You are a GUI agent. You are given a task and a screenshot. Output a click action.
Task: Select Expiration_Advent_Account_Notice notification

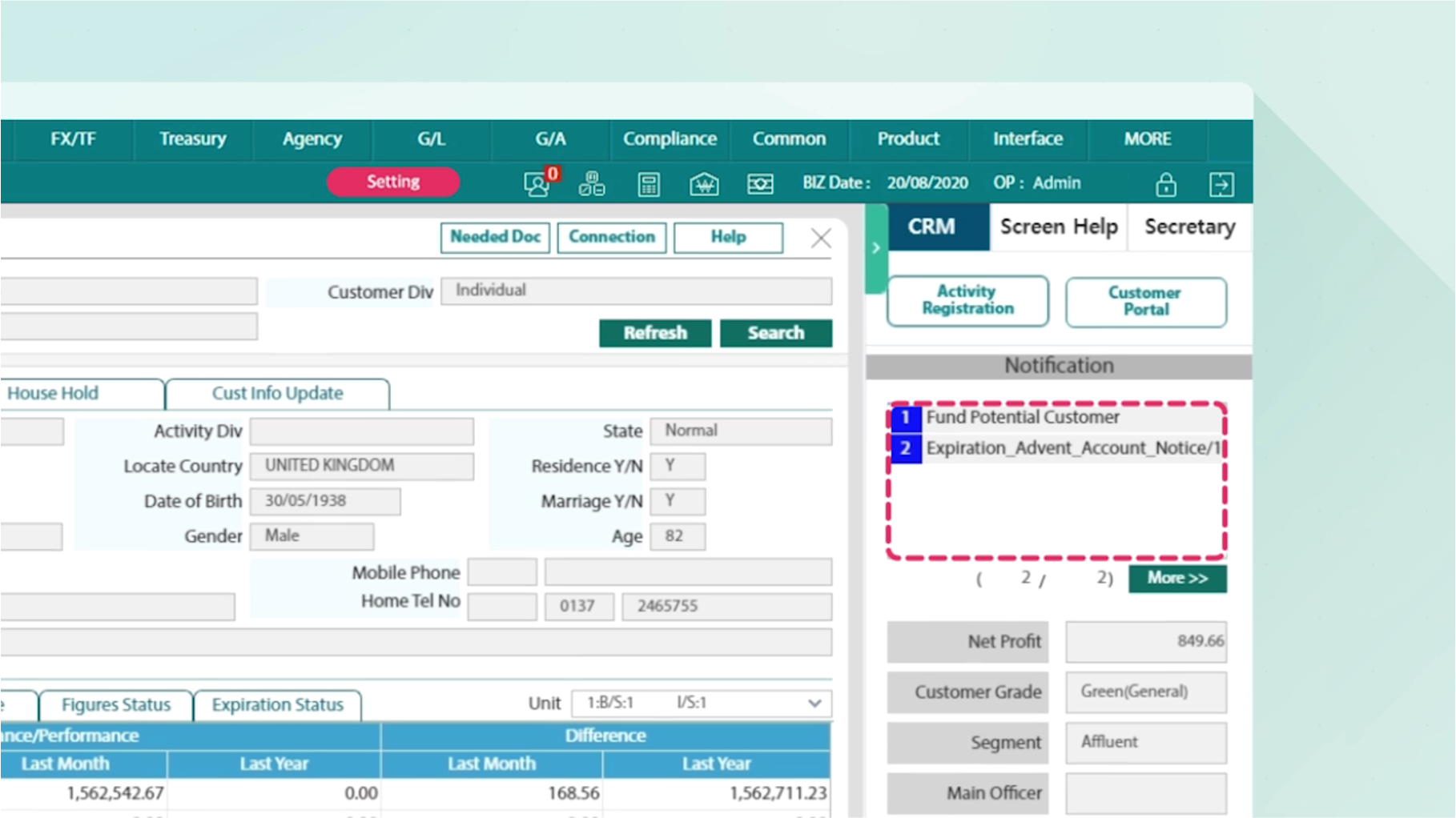[1056, 448]
